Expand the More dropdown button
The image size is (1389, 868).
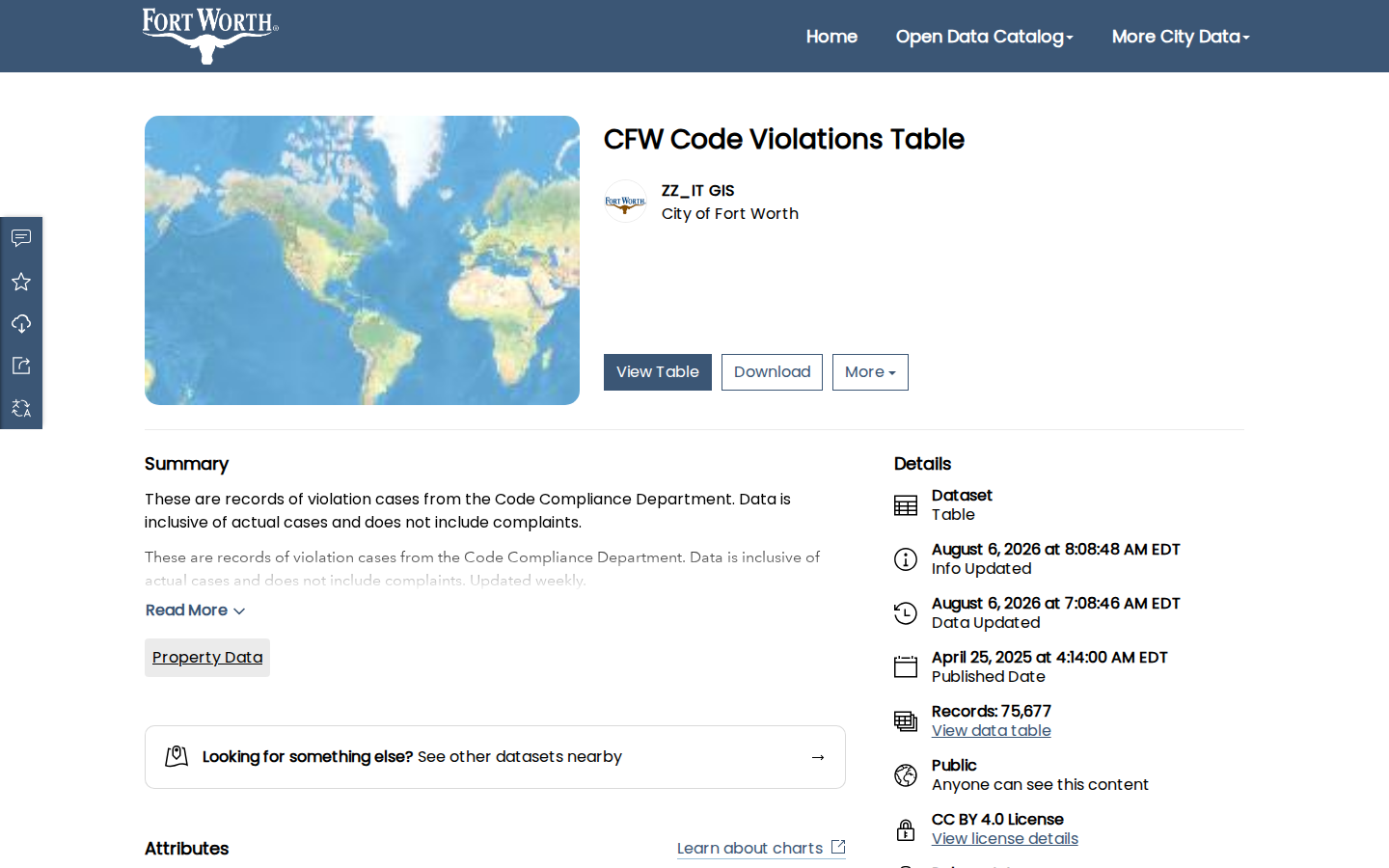(870, 372)
